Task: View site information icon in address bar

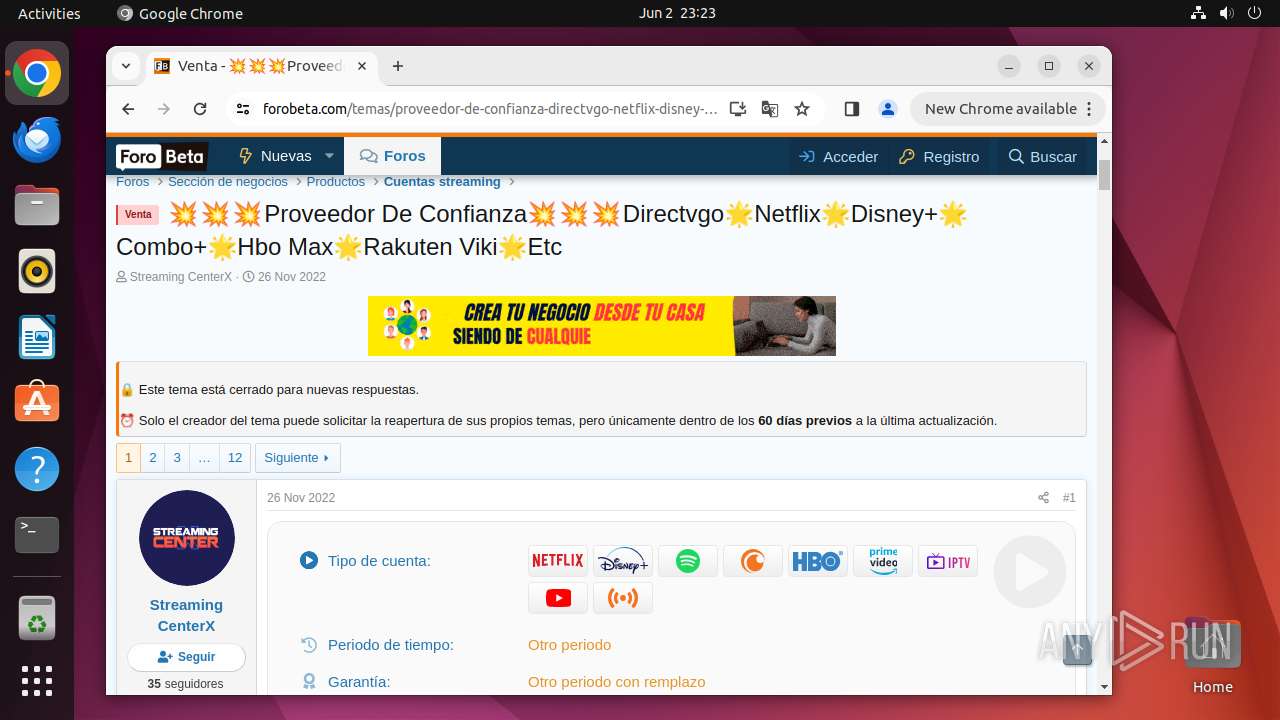Action: (243, 109)
